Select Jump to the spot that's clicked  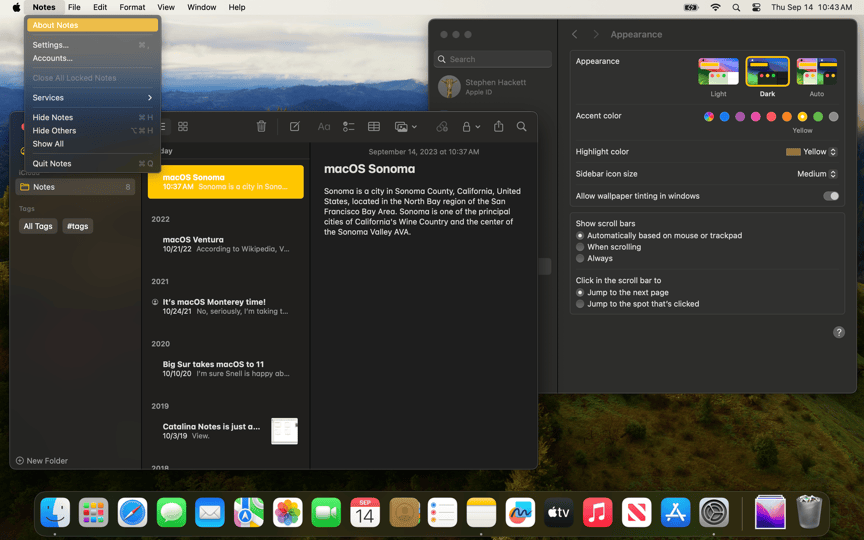[x=580, y=304]
